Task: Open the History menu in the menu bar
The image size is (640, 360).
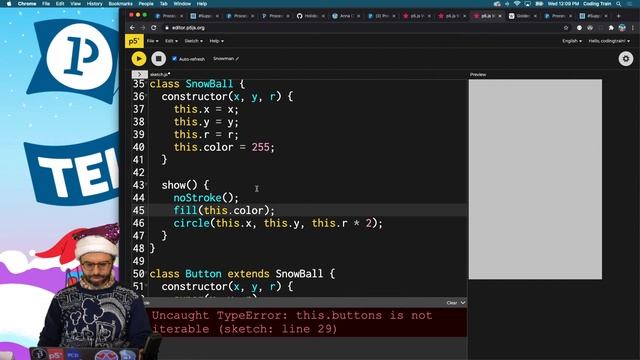Action: [x=94, y=4]
